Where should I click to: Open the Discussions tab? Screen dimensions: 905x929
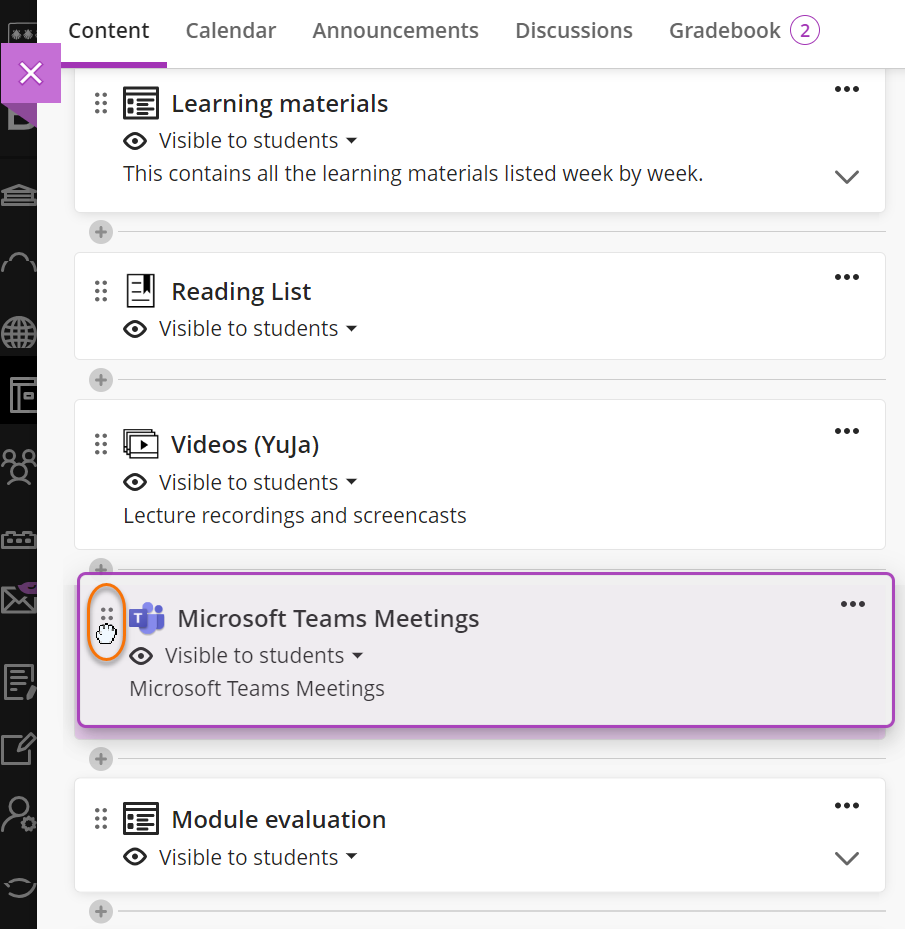tap(574, 31)
